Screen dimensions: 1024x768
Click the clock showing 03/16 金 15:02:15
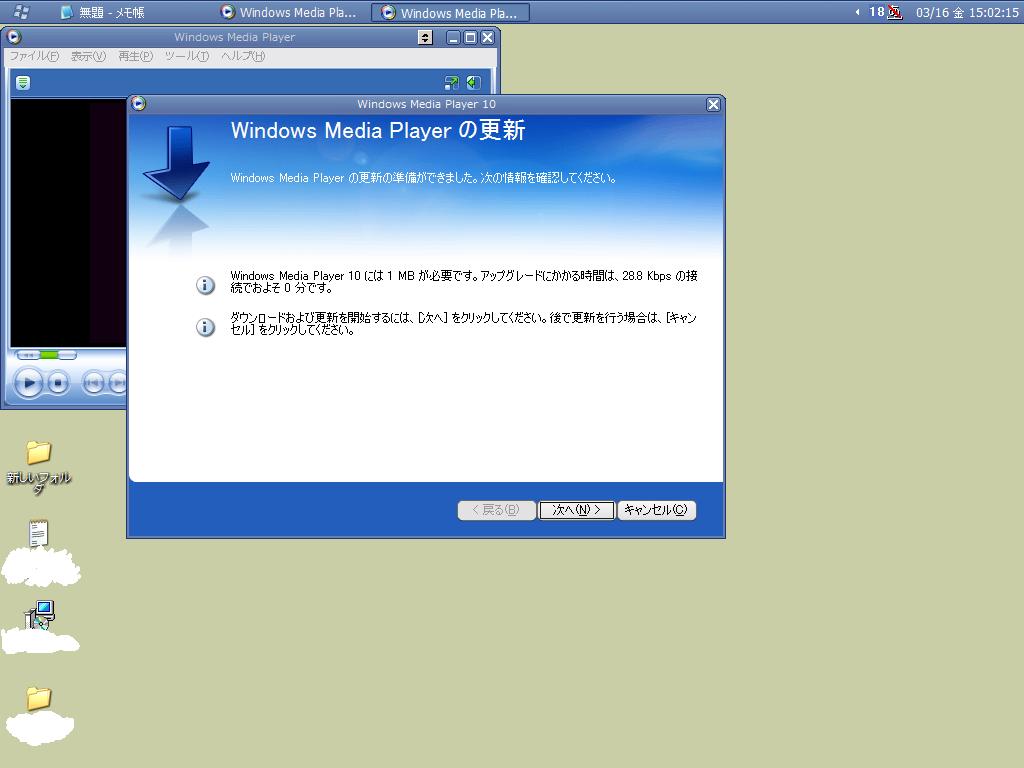pos(967,12)
